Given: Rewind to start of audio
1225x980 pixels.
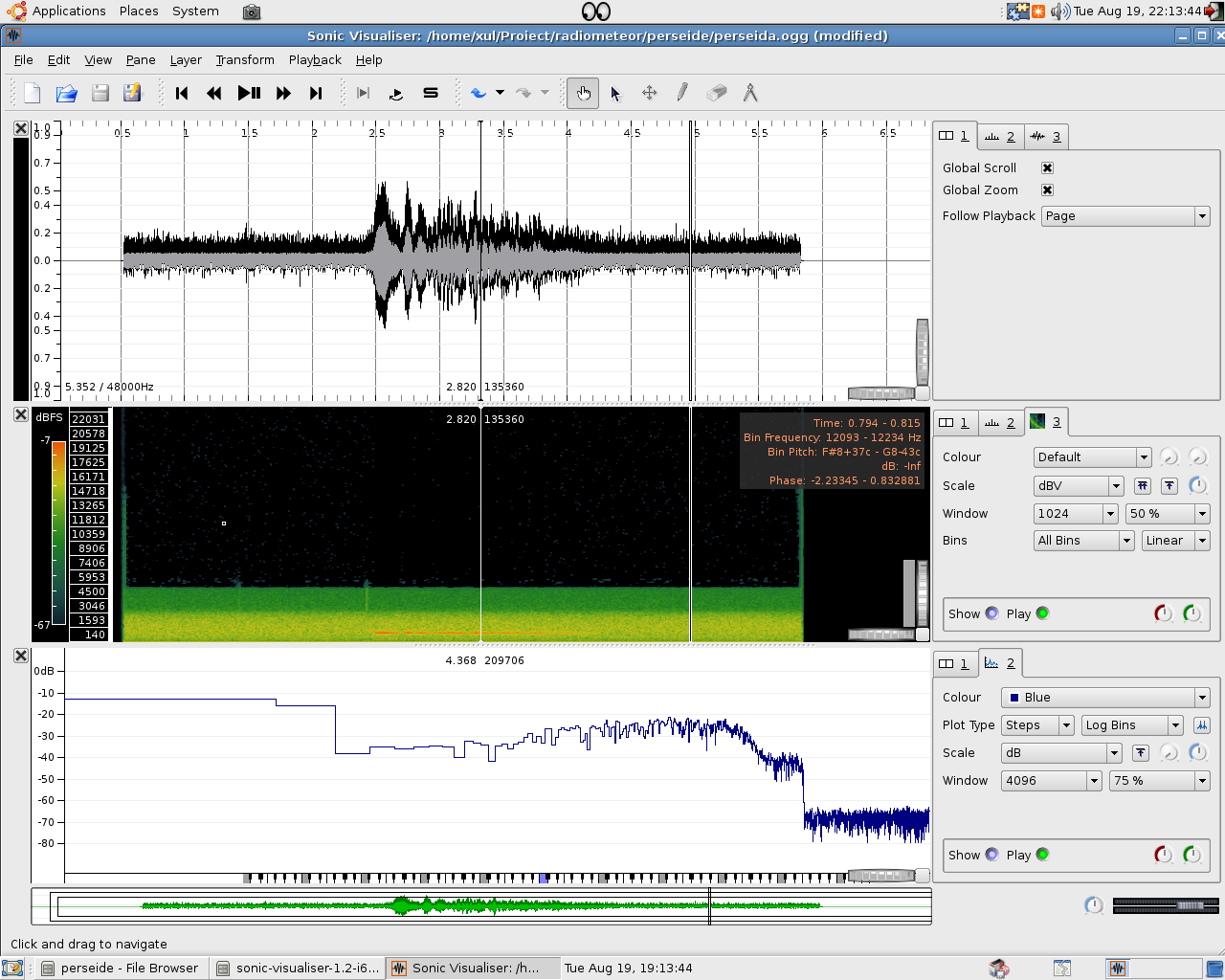Looking at the screenshot, I should [x=182, y=93].
